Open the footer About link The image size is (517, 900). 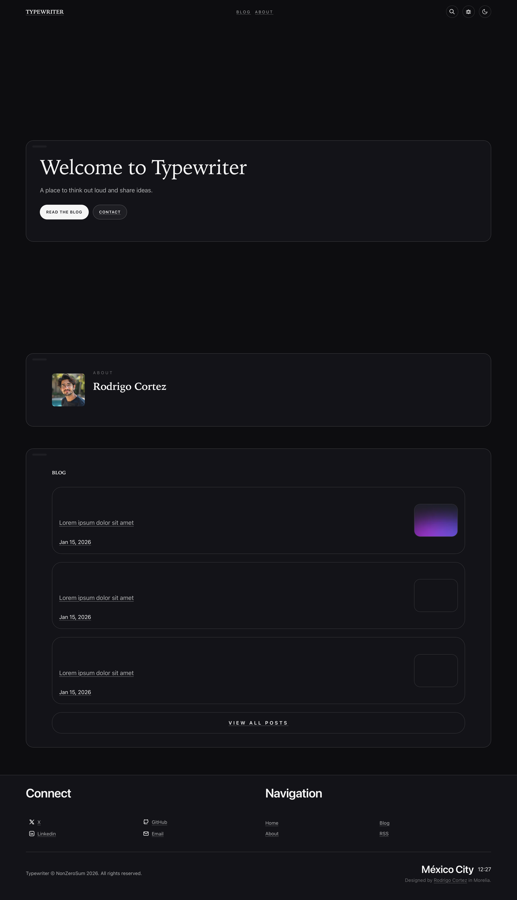click(272, 834)
